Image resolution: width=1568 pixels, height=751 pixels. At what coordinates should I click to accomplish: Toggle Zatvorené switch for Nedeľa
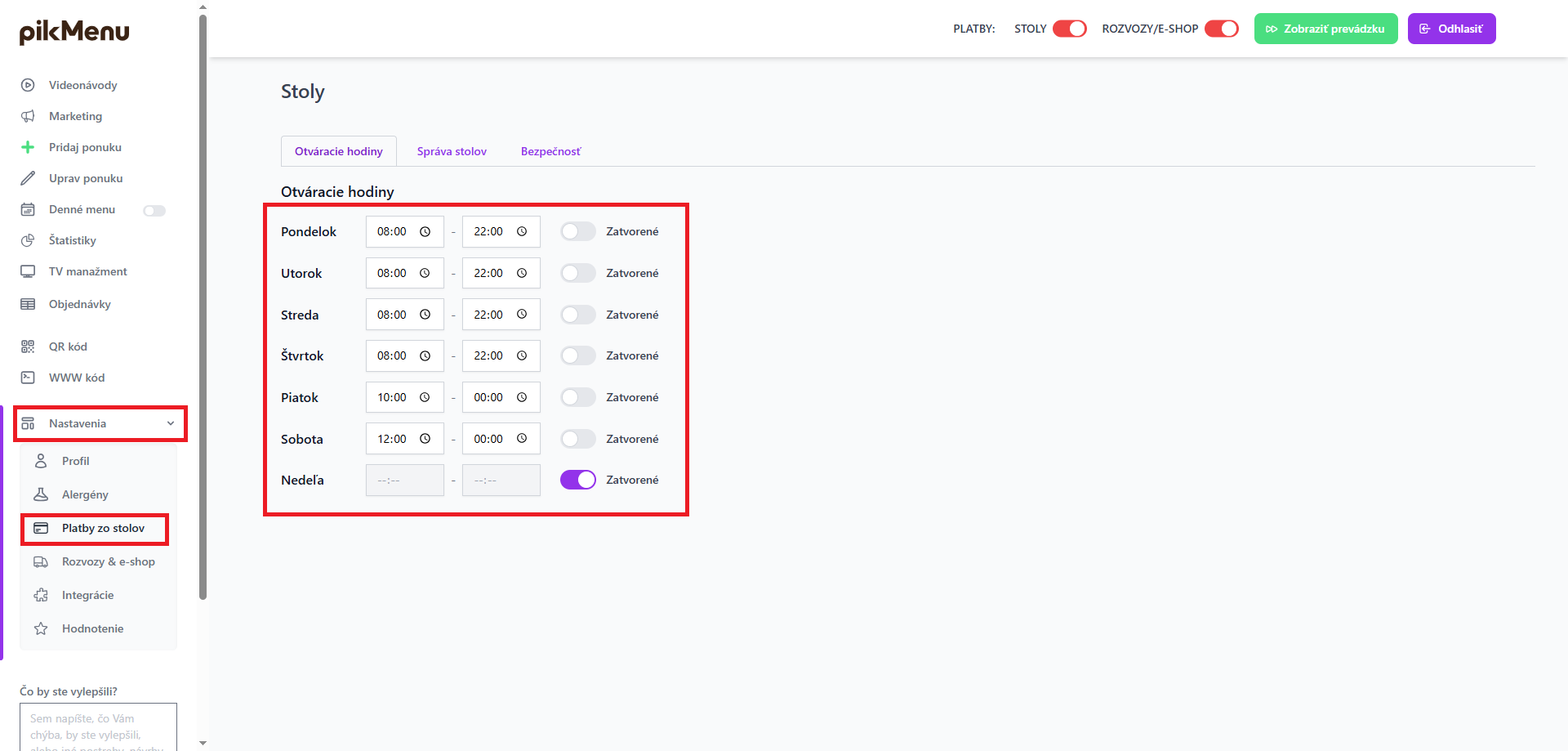click(x=577, y=480)
